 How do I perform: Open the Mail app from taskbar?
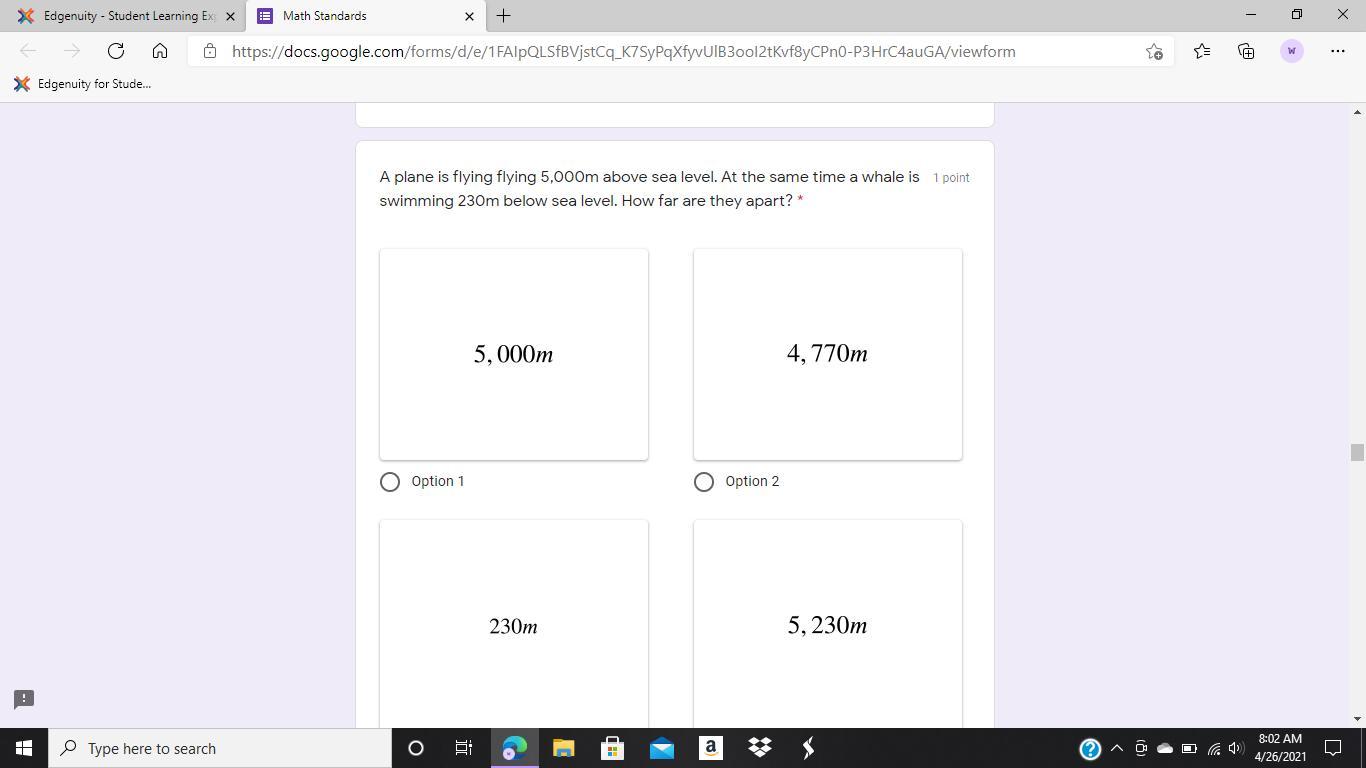[x=661, y=748]
